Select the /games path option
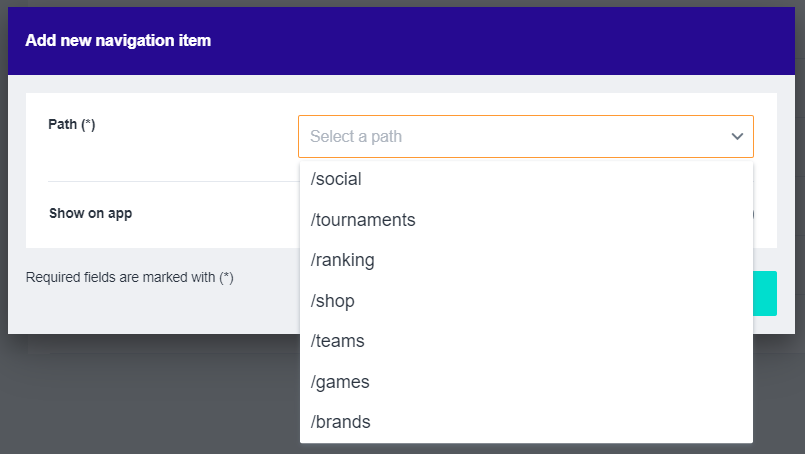The width and height of the screenshot is (805, 454). 340,382
